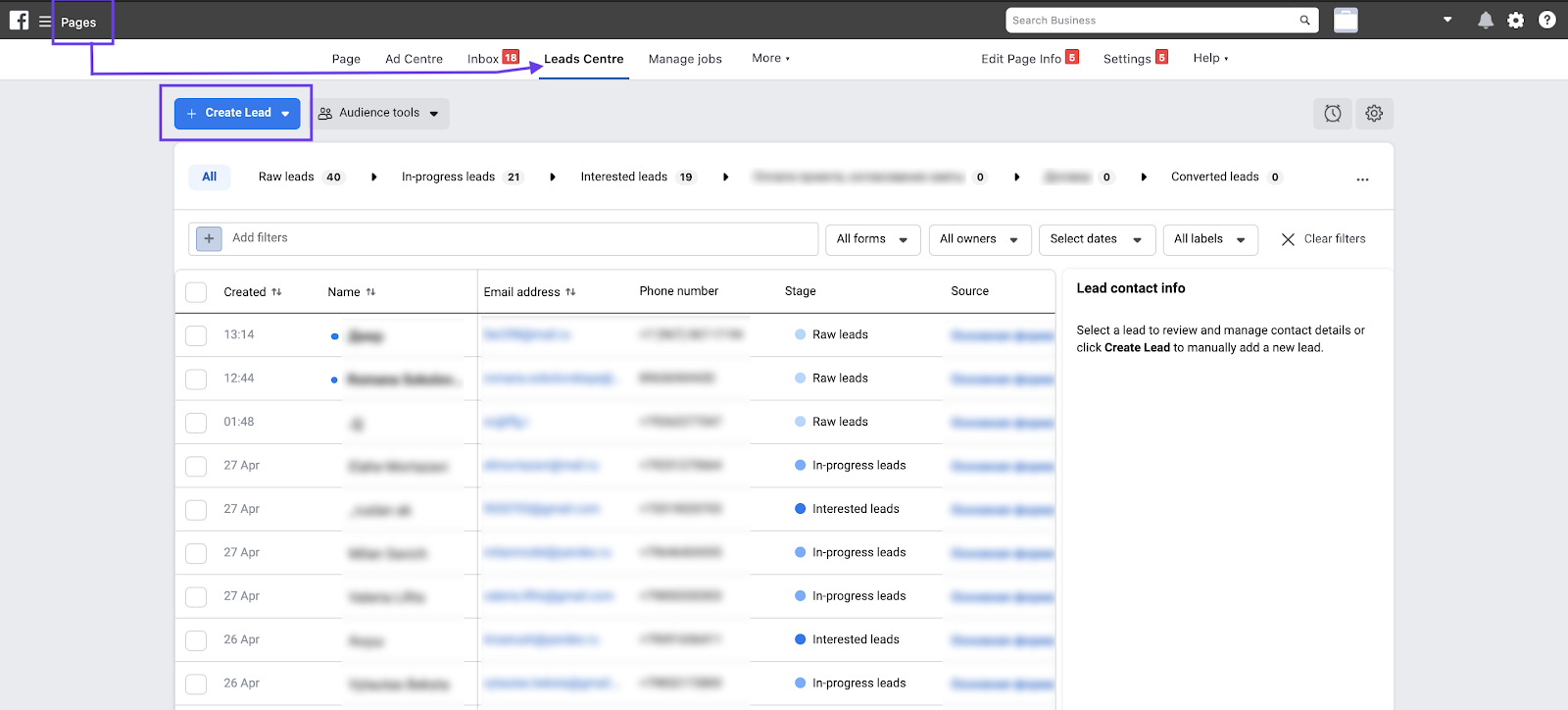Open the notifications bell icon
The height and width of the screenshot is (710, 1568).
[x=1486, y=21]
